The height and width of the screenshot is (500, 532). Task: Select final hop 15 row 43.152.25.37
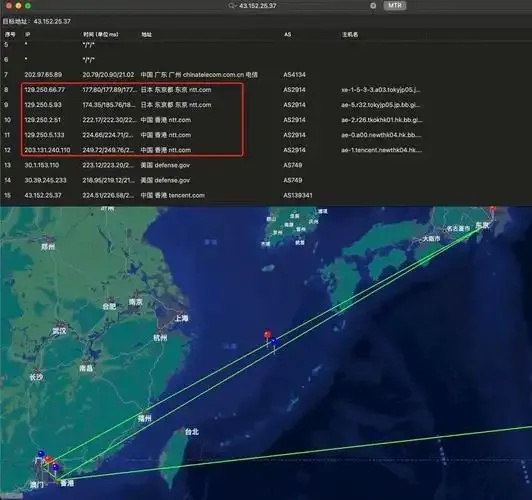(266, 195)
